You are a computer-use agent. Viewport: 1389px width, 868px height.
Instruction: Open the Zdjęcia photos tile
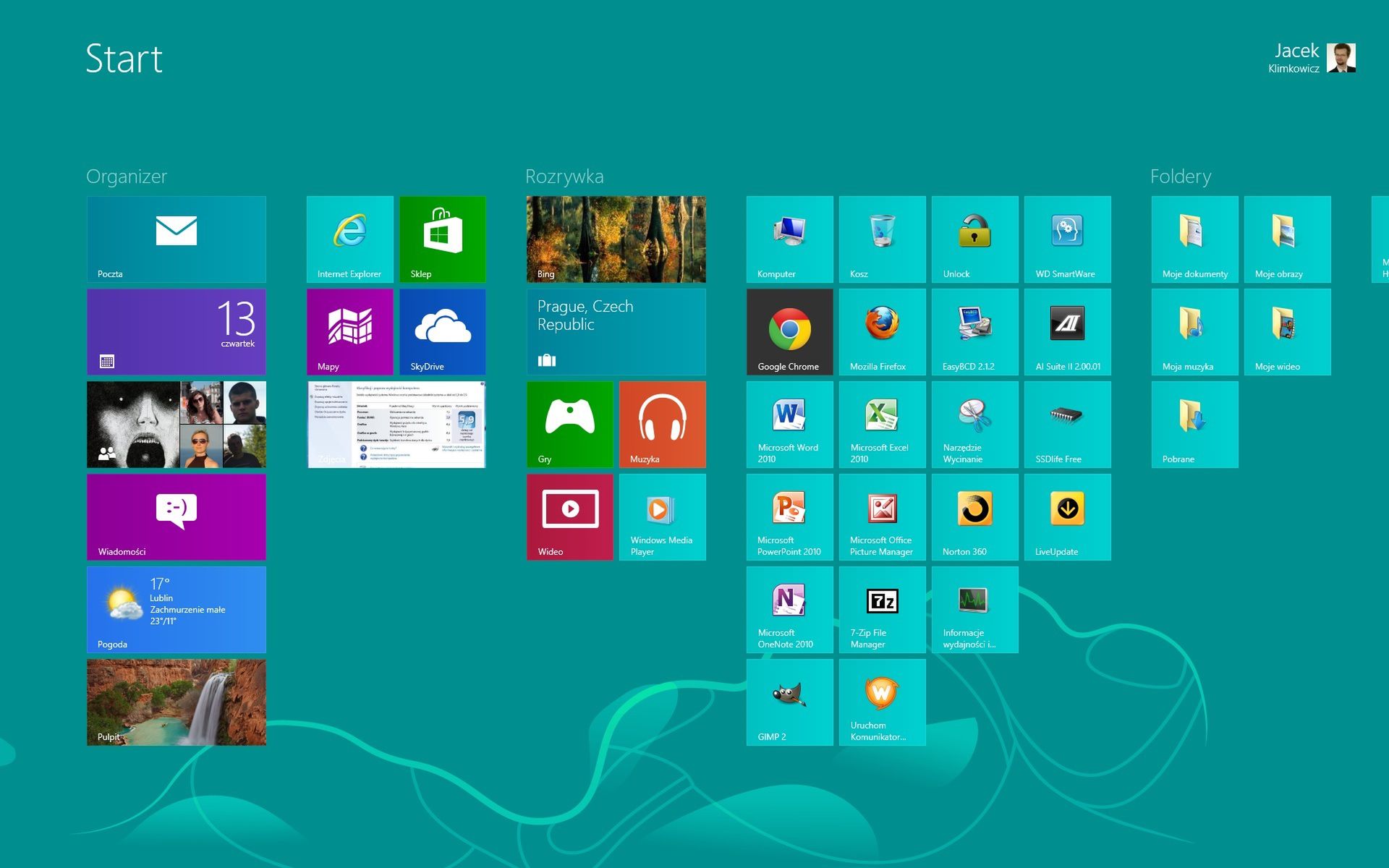click(396, 425)
